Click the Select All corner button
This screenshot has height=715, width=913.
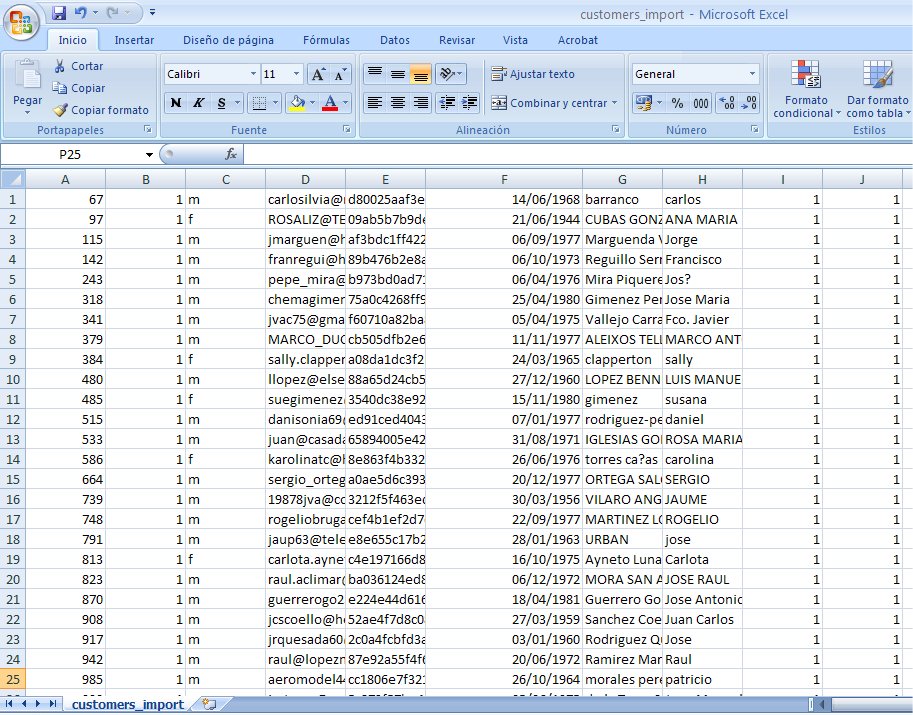coord(13,179)
